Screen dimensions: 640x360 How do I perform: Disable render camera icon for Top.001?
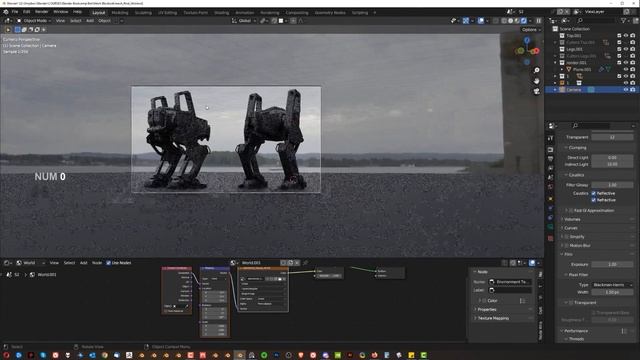(x=633, y=36)
